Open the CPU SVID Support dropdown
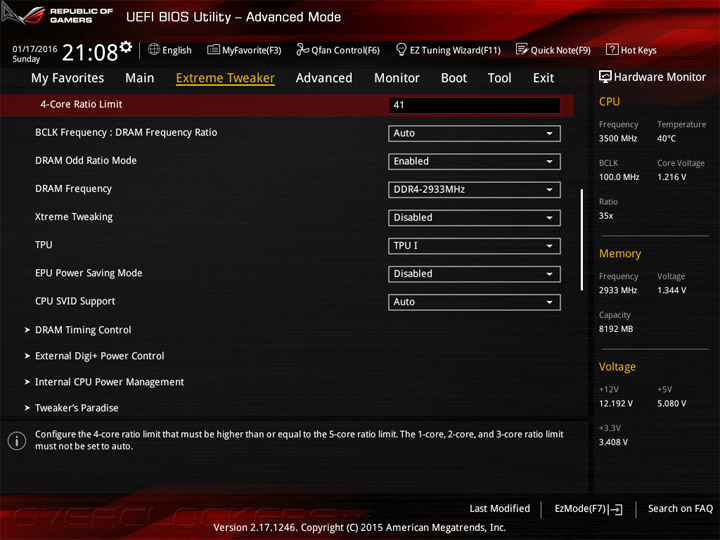 click(474, 302)
